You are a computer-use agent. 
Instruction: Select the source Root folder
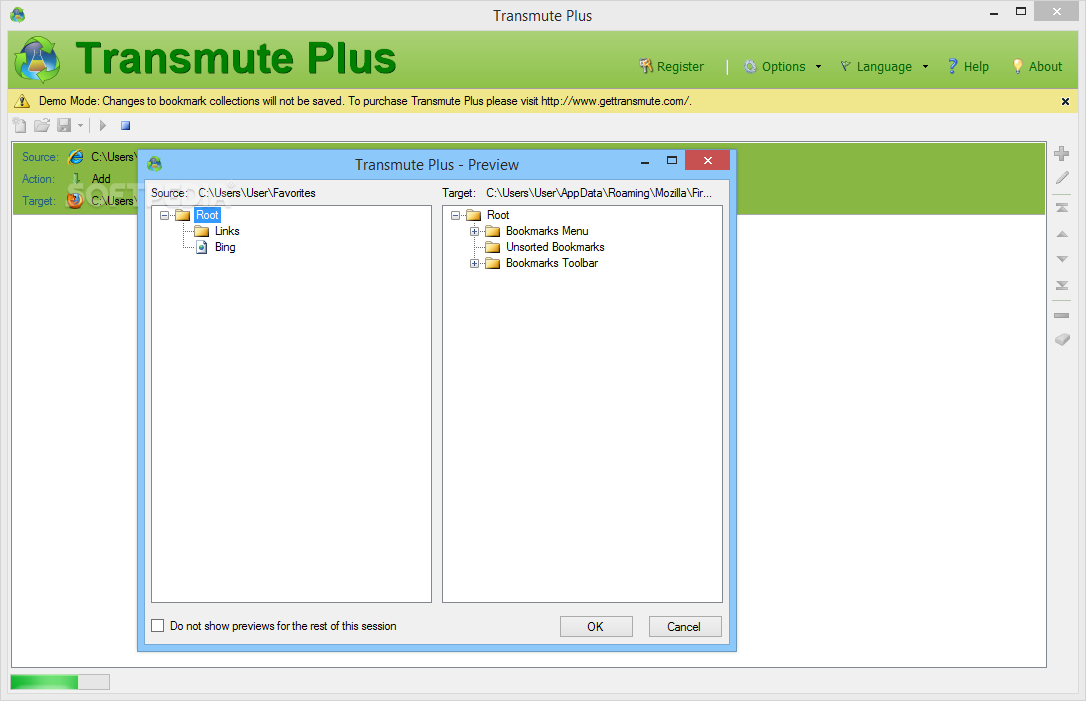(x=207, y=215)
